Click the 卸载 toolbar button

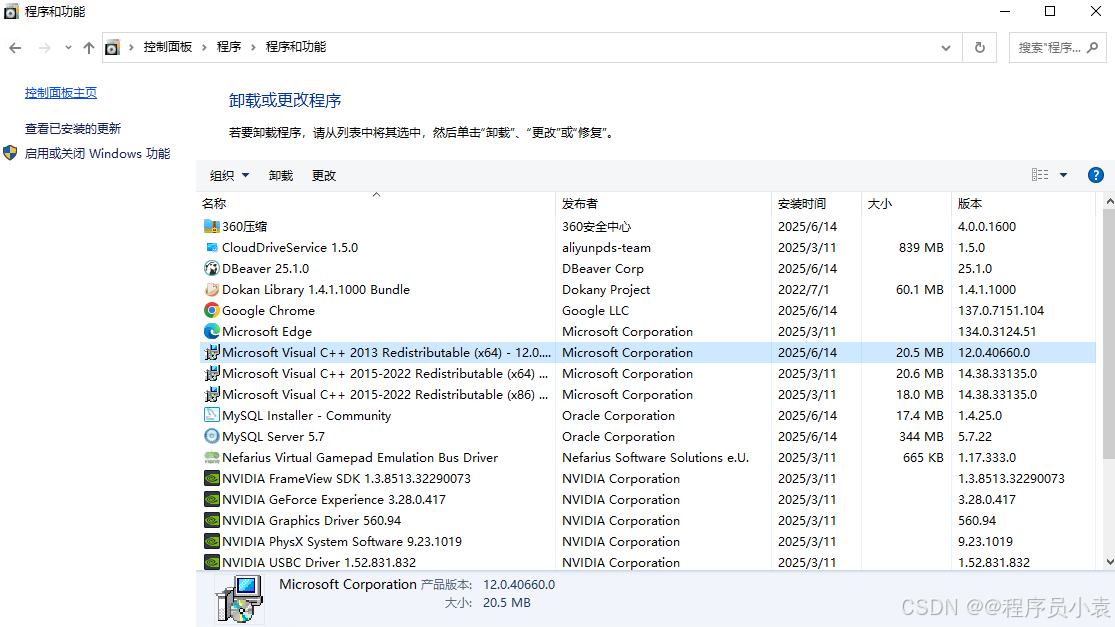(281, 176)
